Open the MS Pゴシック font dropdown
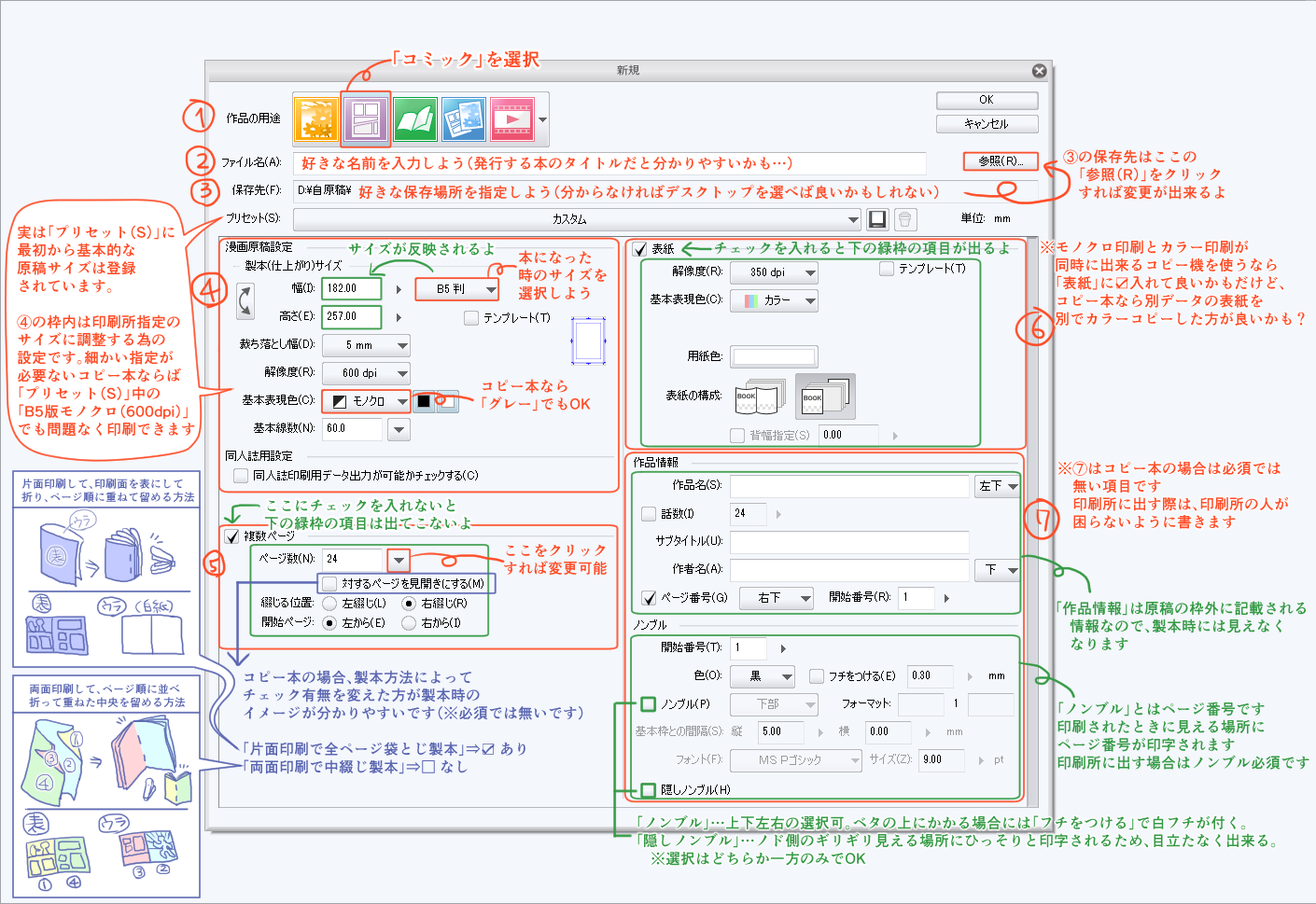This screenshot has width=1316, height=904. coord(796,760)
